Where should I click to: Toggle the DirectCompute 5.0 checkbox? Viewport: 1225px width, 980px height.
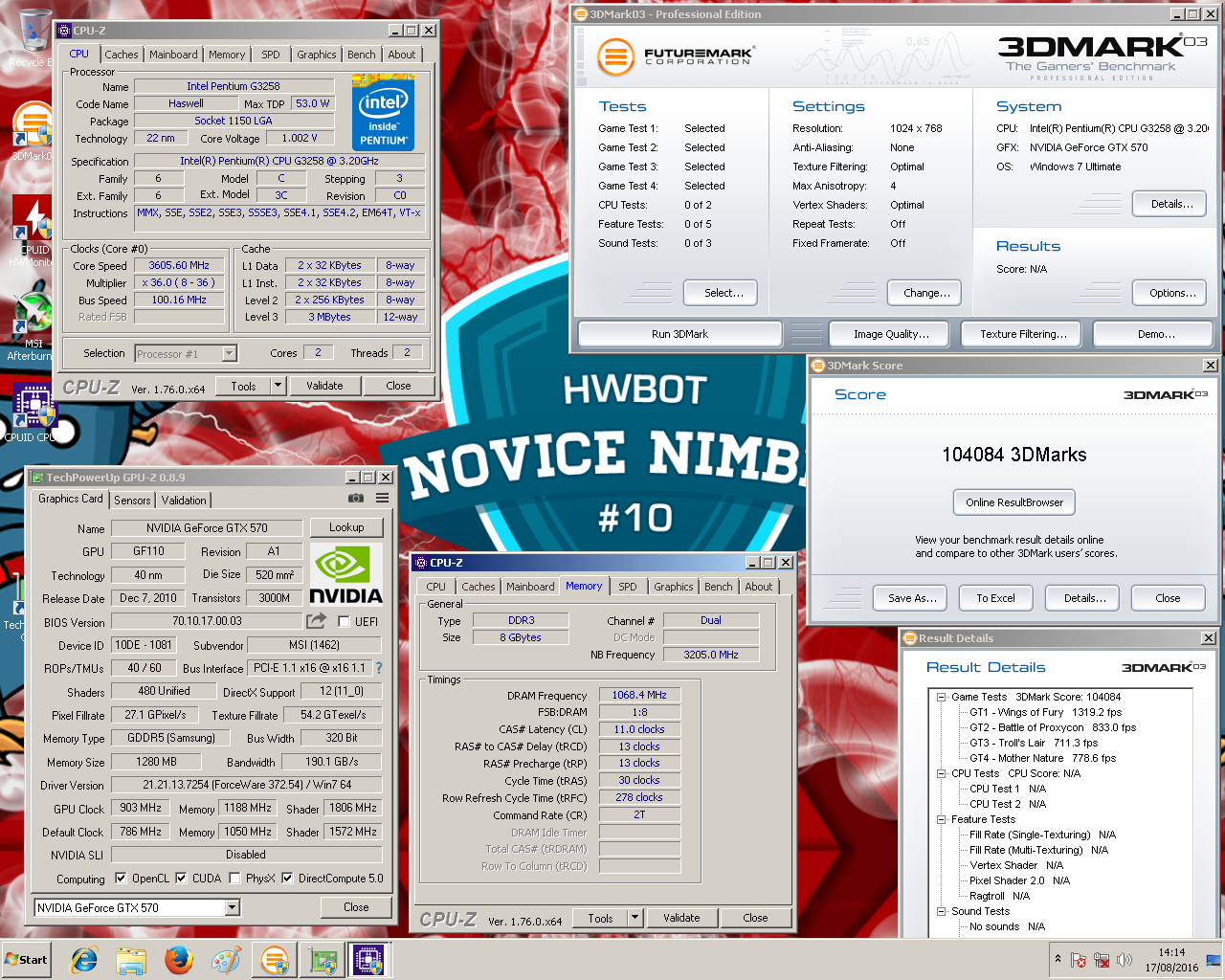click(x=287, y=879)
